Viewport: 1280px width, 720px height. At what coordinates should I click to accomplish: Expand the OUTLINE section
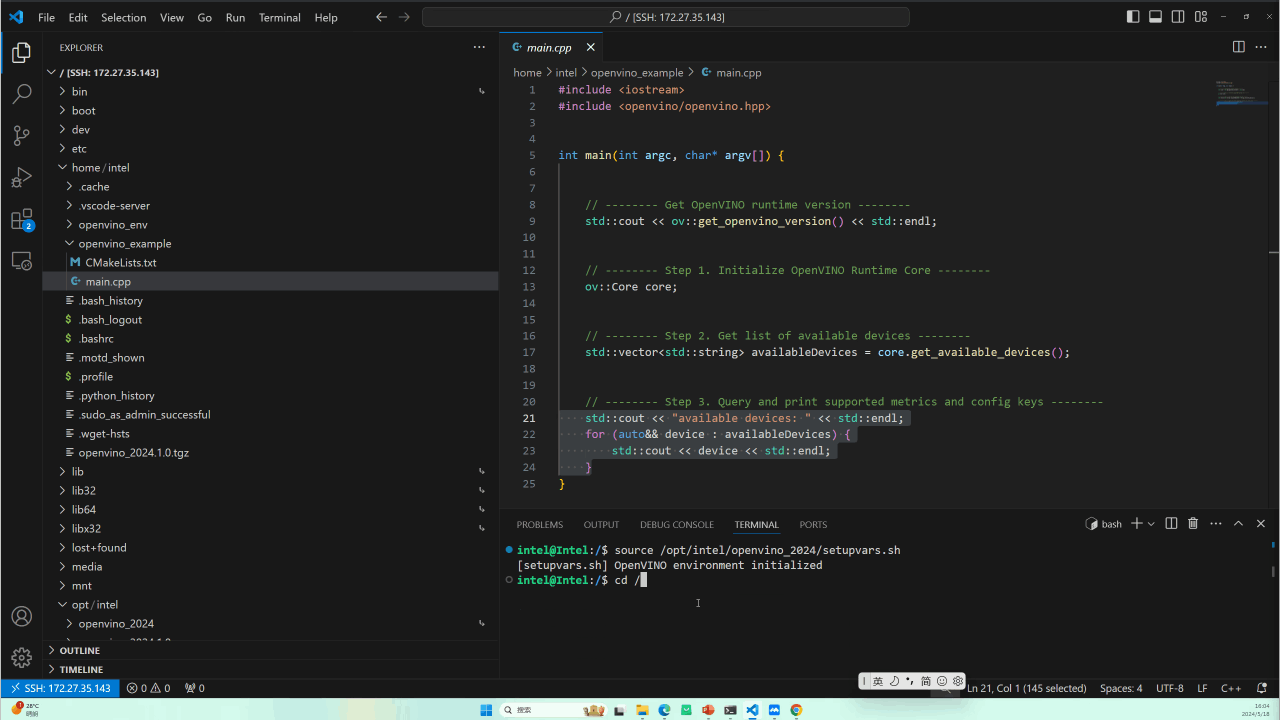click(270, 650)
